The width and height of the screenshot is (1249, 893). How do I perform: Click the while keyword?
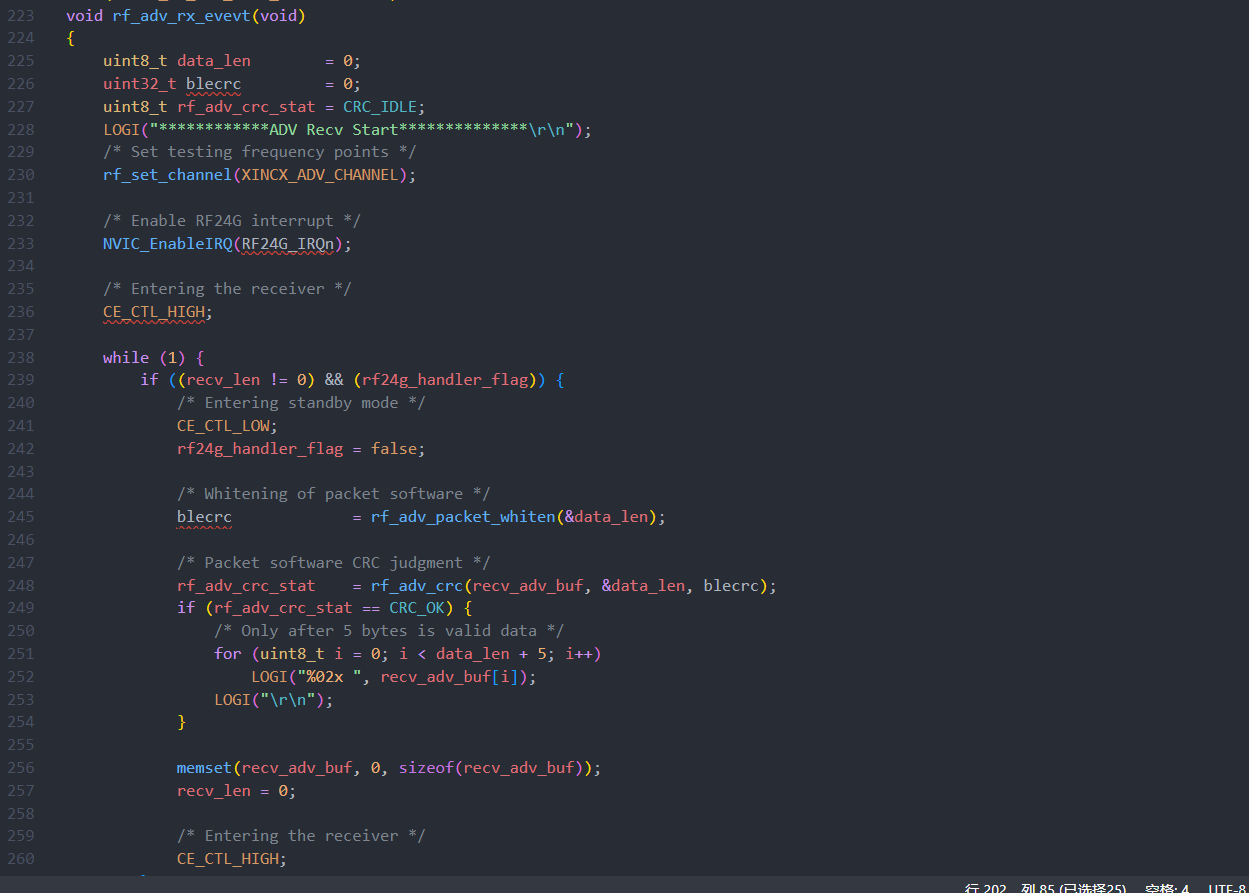(x=126, y=357)
